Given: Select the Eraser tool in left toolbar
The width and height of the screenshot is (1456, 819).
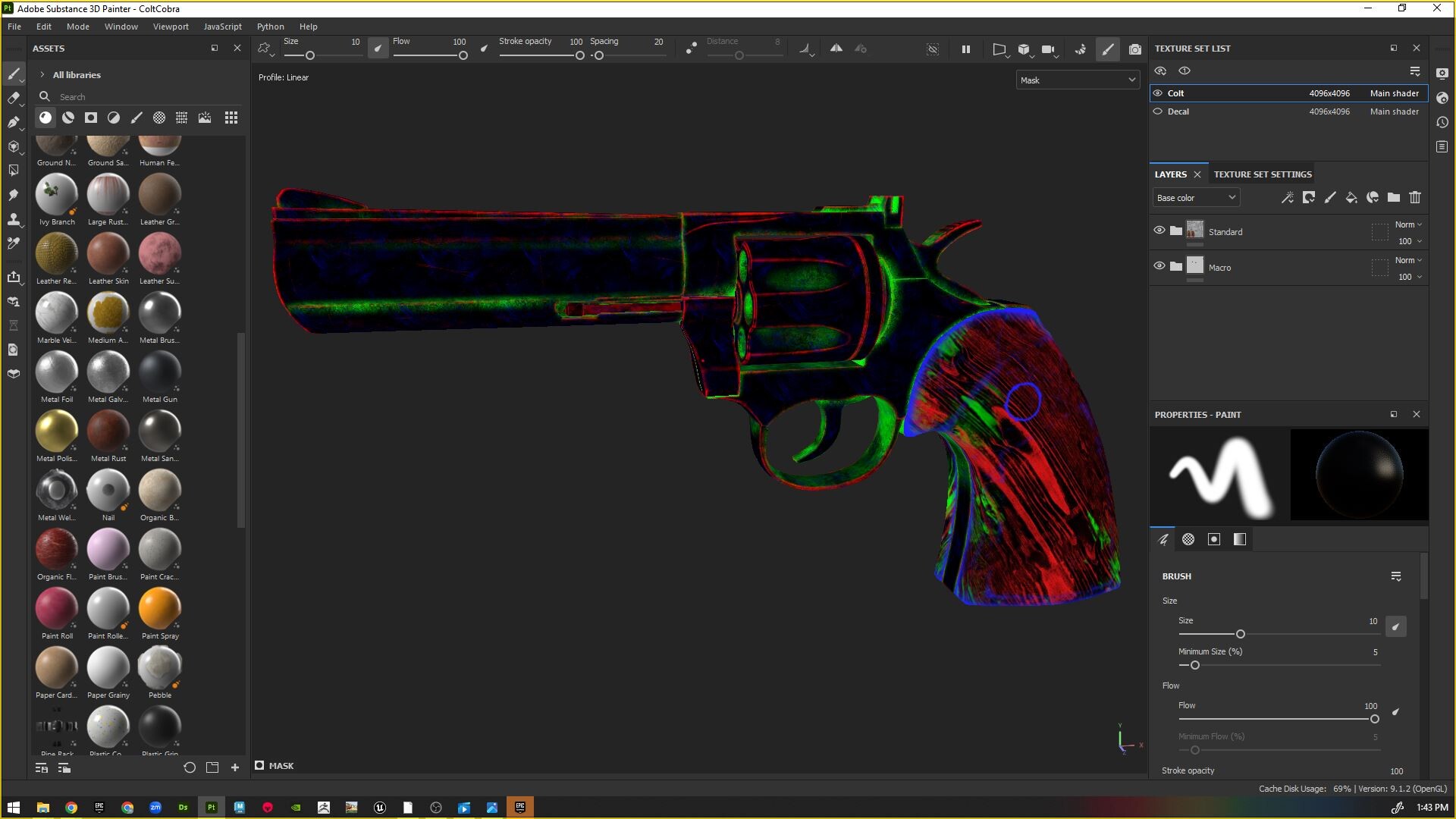Looking at the screenshot, I should click(13, 98).
